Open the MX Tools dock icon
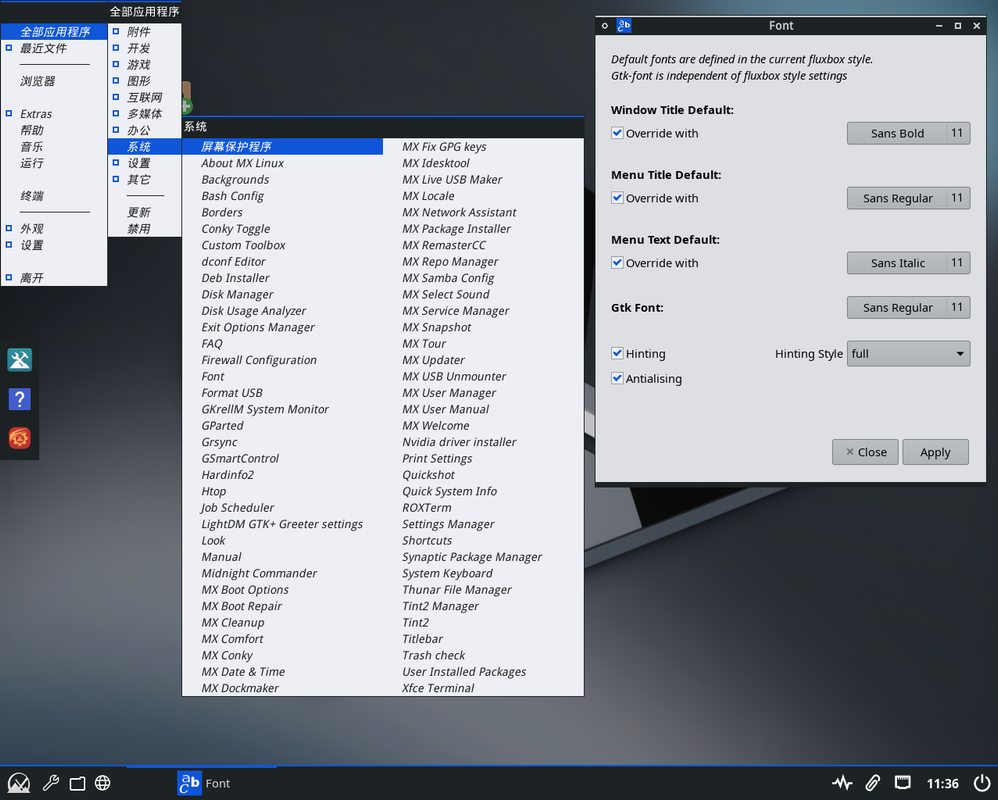998x800 pixels. click(x=20, y=360)
